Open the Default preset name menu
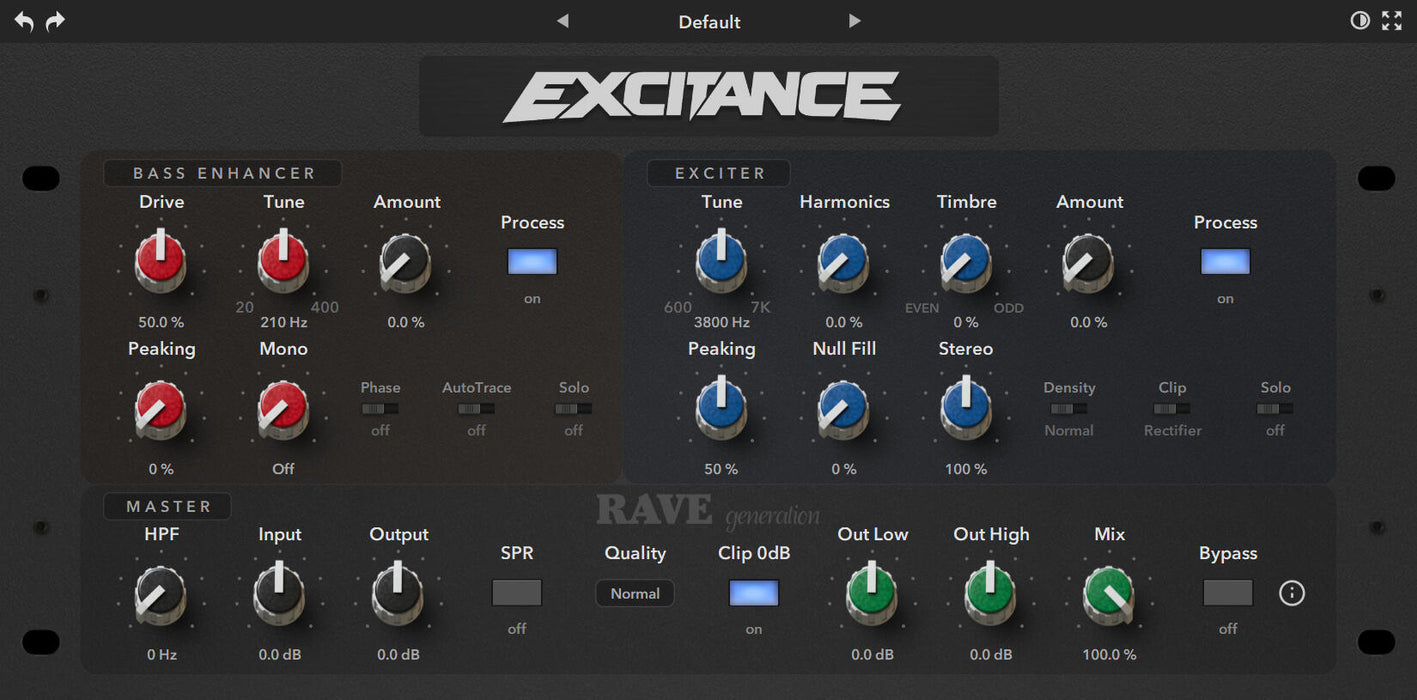Screen dimensions: 1417x700 coord(709,21)
